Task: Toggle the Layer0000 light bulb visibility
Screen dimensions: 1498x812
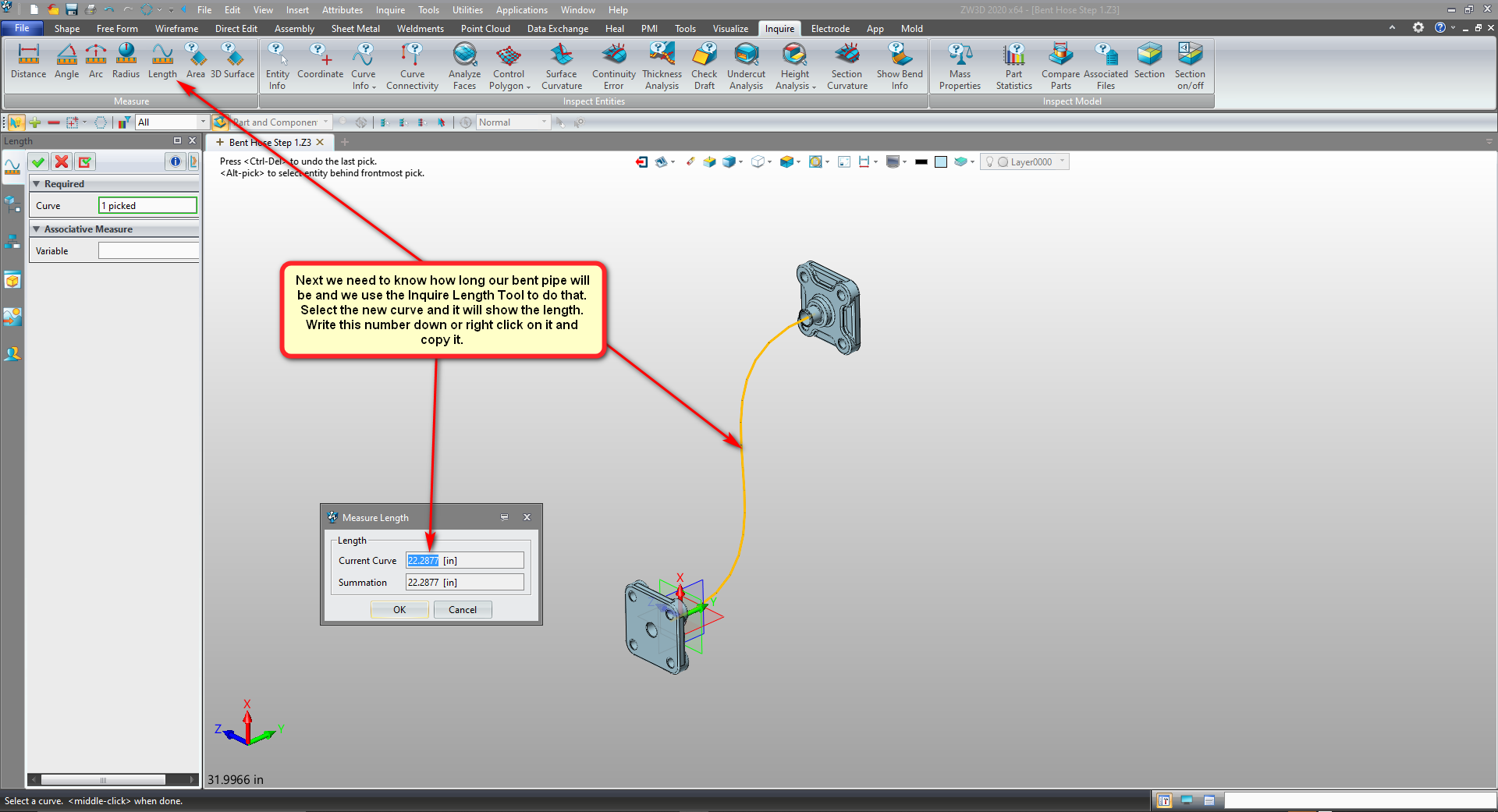Action: point(989,162)
